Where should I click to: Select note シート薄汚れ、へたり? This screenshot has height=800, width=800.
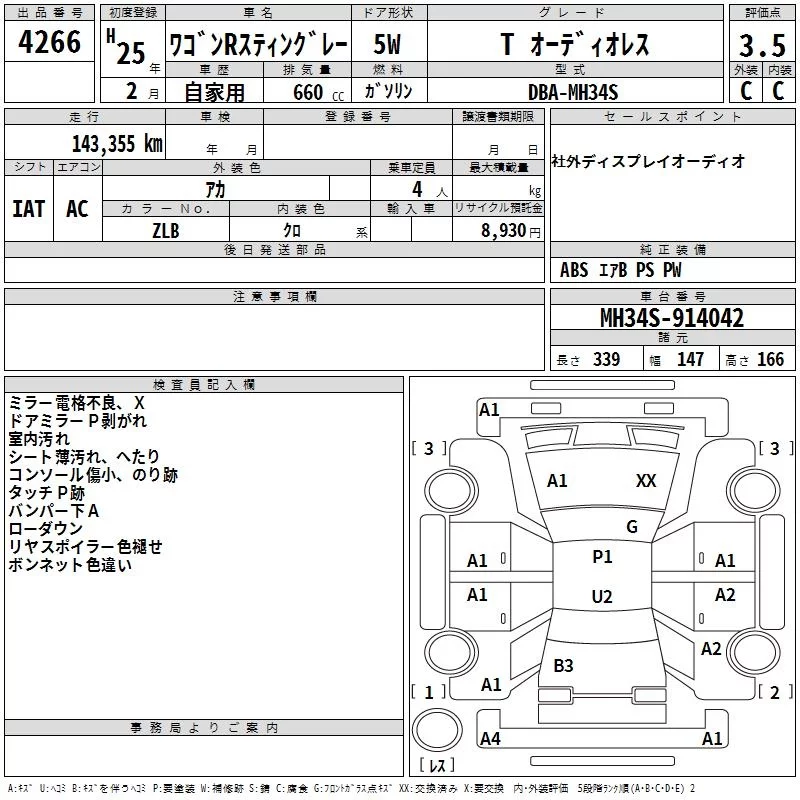coord(84,457)
